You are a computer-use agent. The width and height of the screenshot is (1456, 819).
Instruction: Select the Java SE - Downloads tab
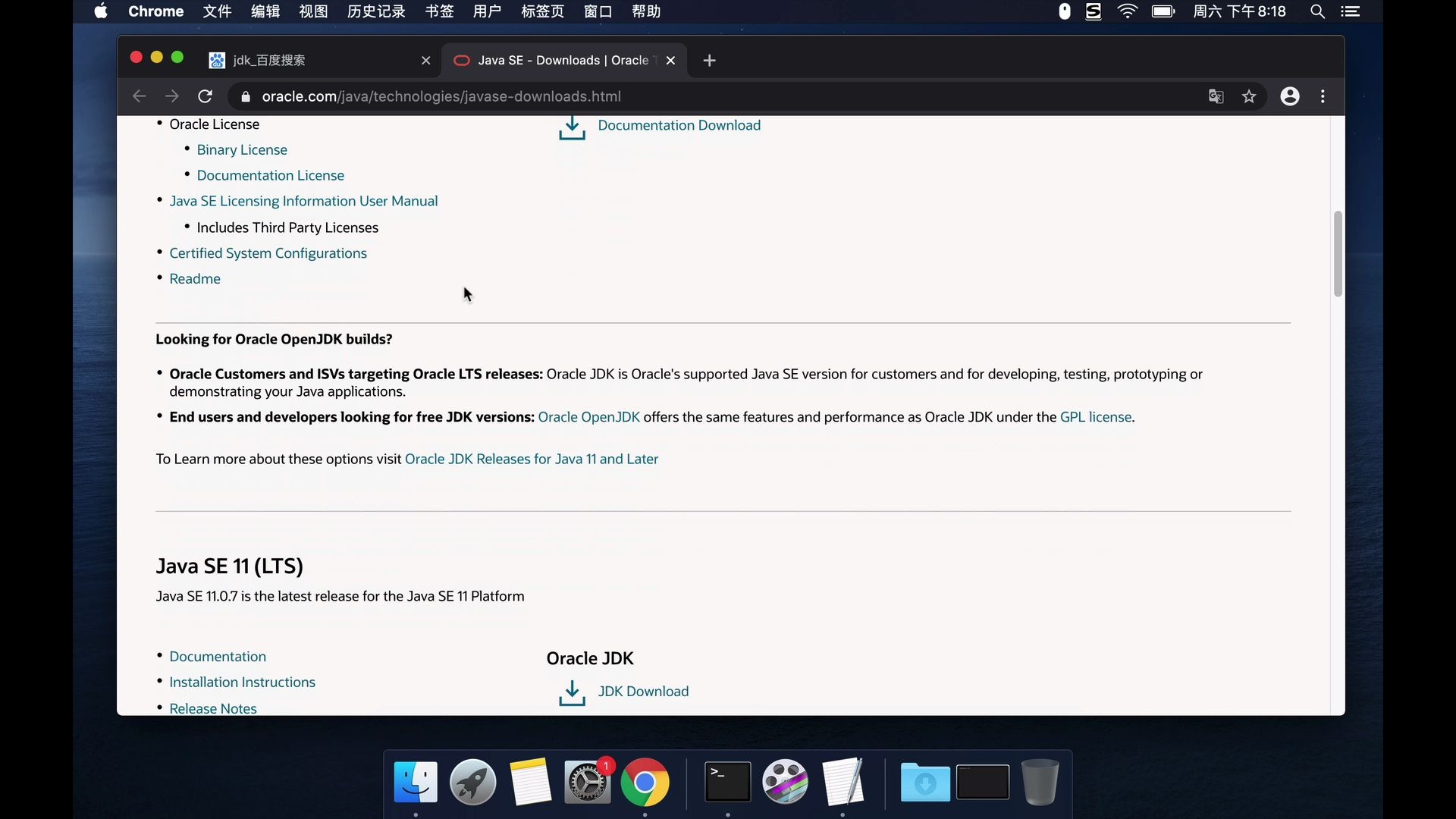tap(563, 61)
